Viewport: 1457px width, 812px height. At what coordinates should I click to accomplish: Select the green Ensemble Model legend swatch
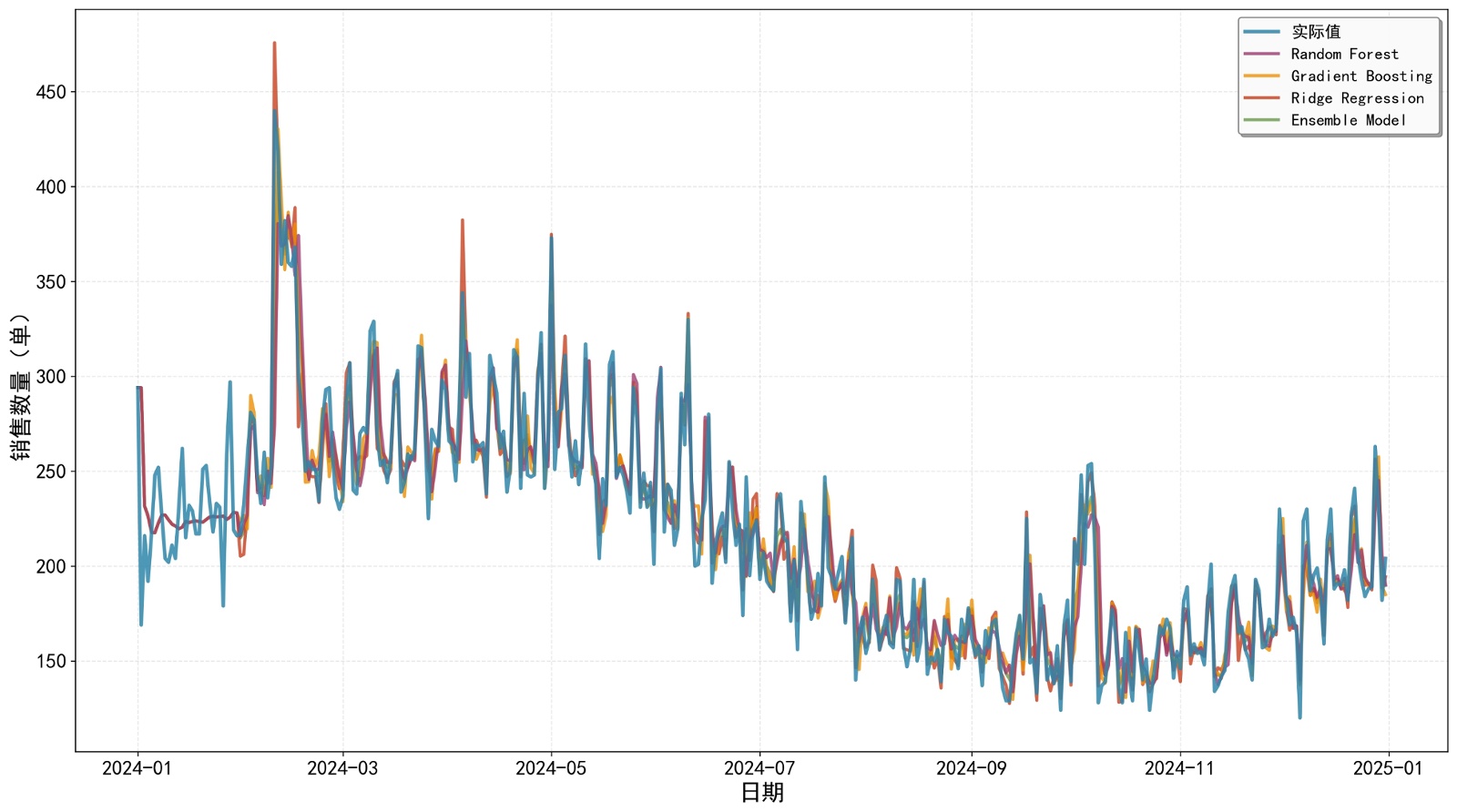point(1262,120)
